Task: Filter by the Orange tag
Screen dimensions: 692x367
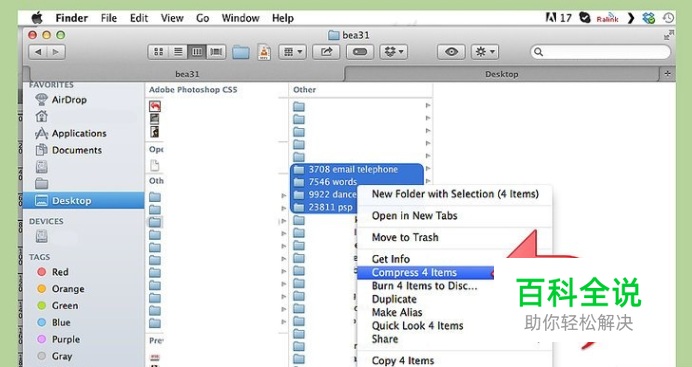Action: [61, 288]
